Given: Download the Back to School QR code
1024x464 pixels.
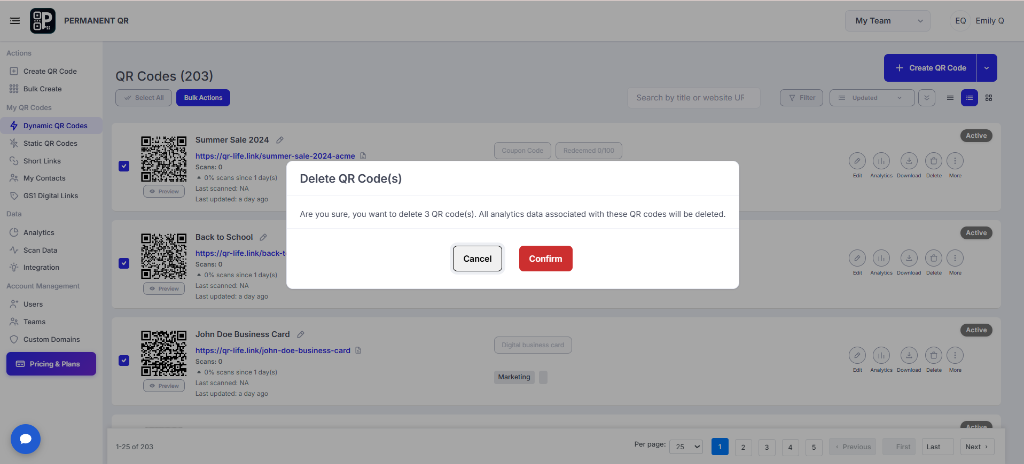Looking at the screenshot, I should 908,257.
